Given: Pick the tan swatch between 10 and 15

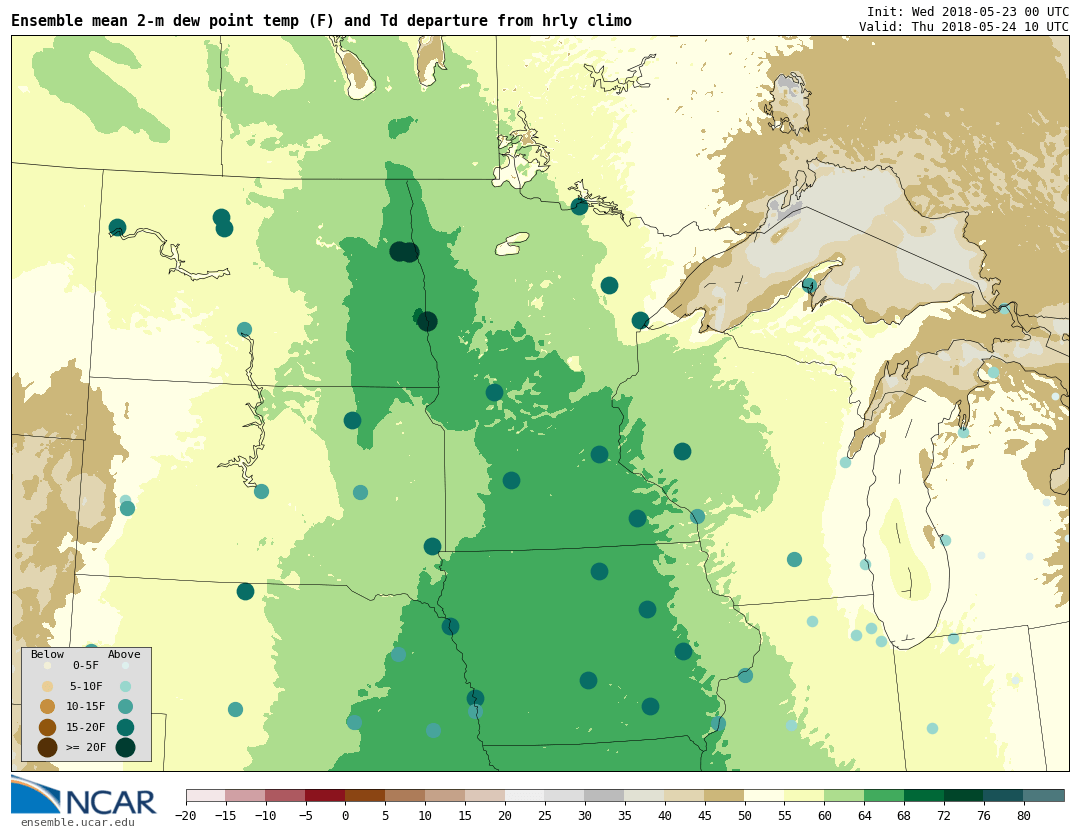Looking at the screenshot, I should tap(445, 796).
